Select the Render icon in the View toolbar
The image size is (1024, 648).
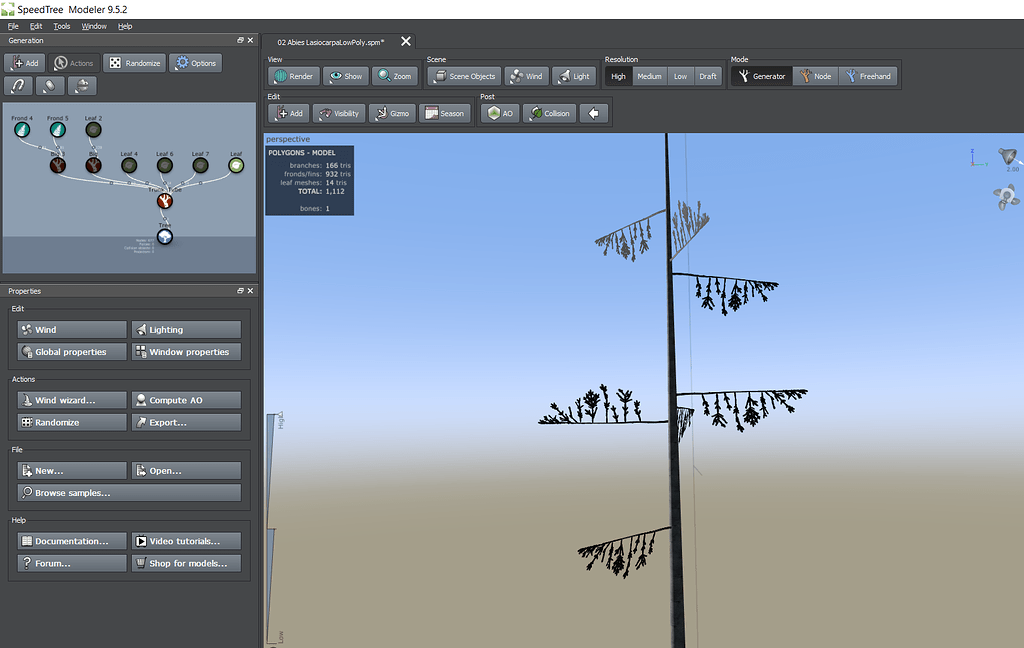293,75
